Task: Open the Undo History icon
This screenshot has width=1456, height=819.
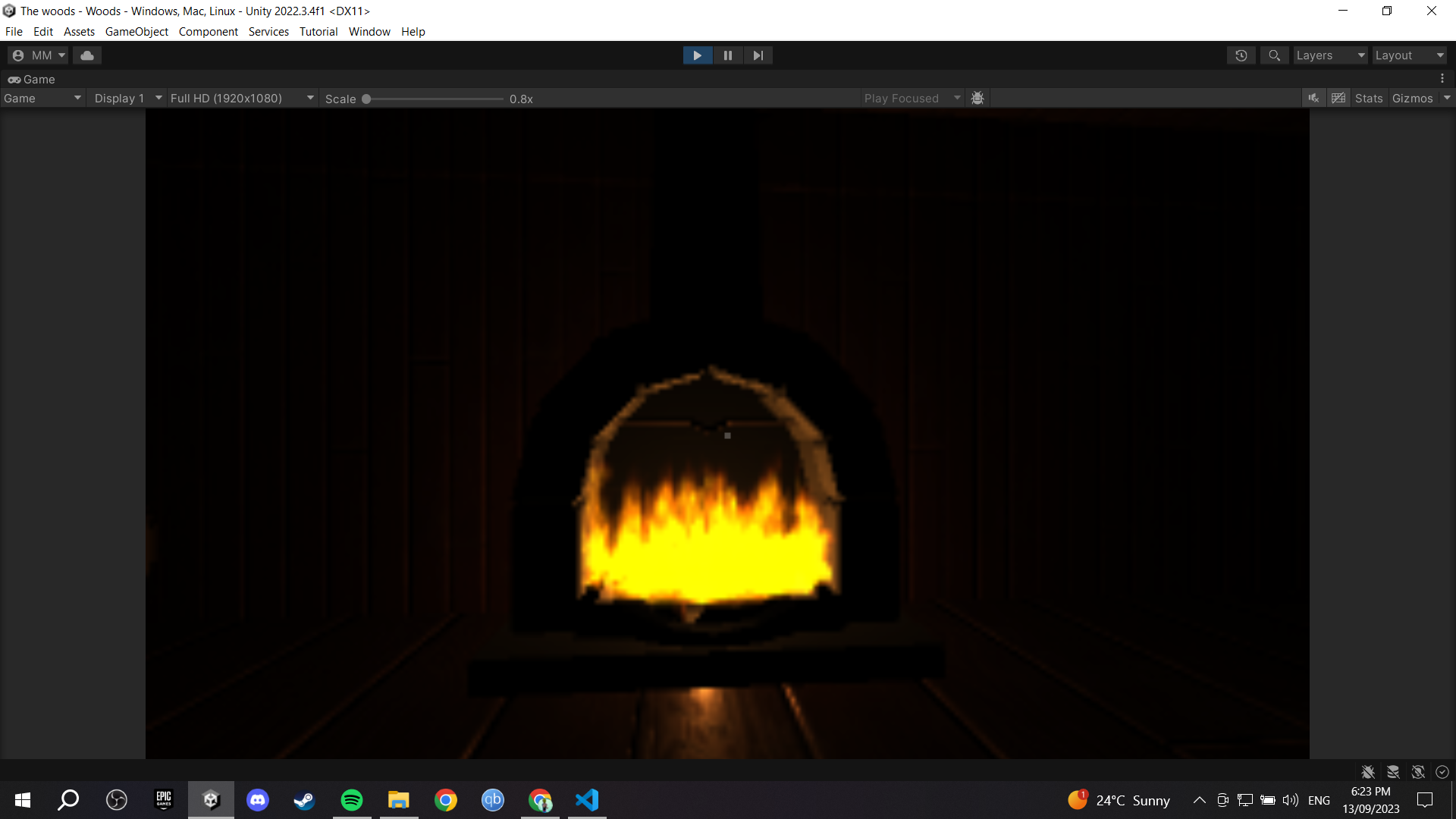Action: [1241, 55]
